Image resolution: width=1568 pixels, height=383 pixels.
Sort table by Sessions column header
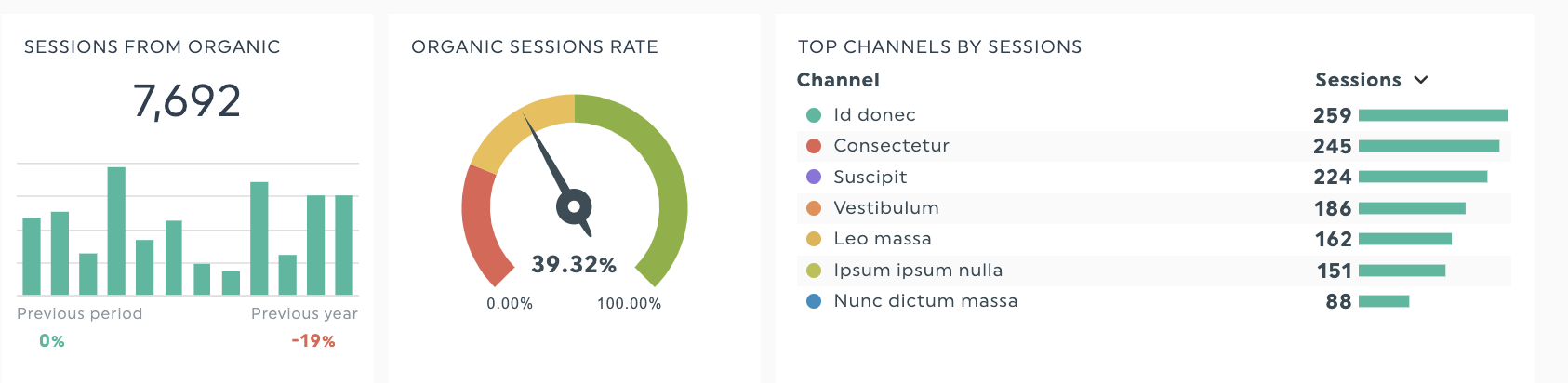(x=1358, y=80)
